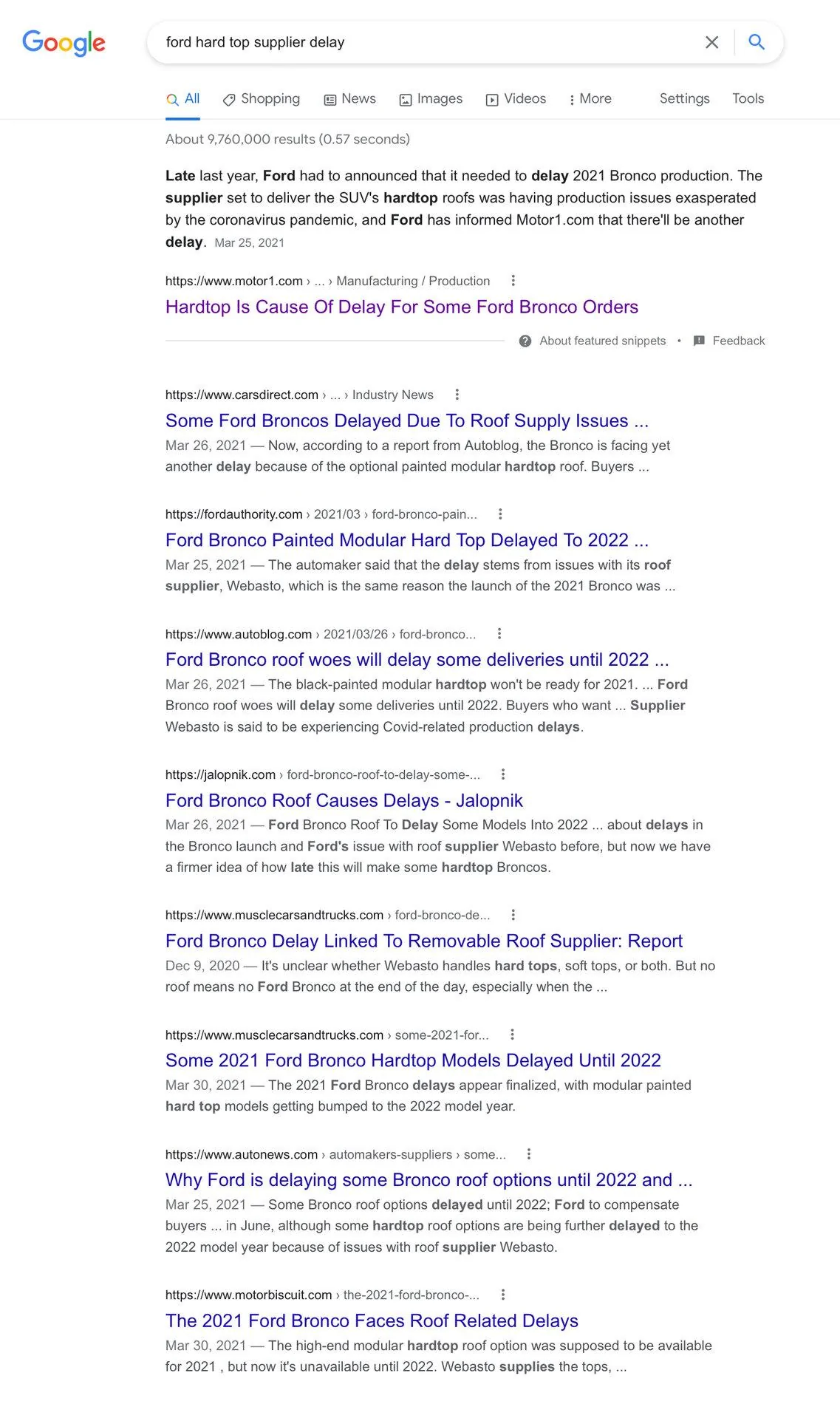Click the Google logo
840x1404 pixels.
point(64,43)
